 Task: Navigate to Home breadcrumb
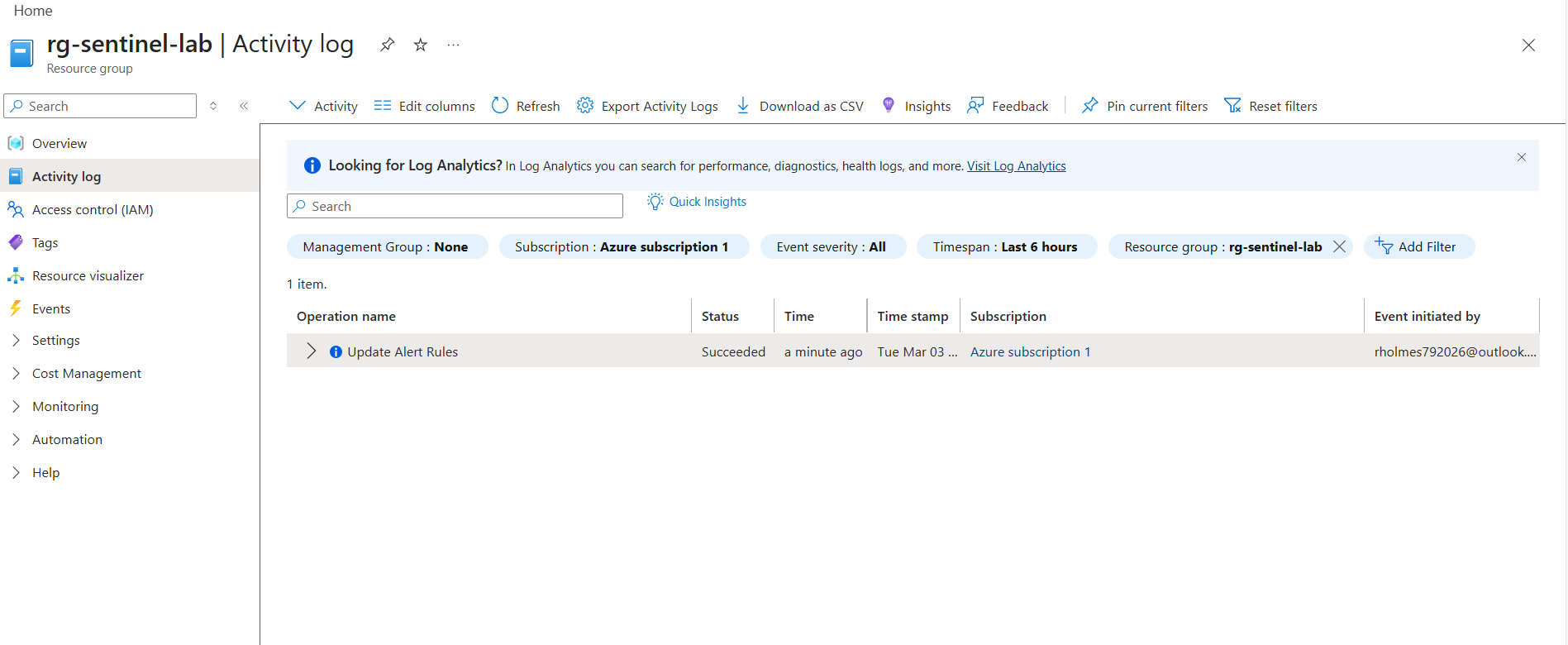[33, 11]
